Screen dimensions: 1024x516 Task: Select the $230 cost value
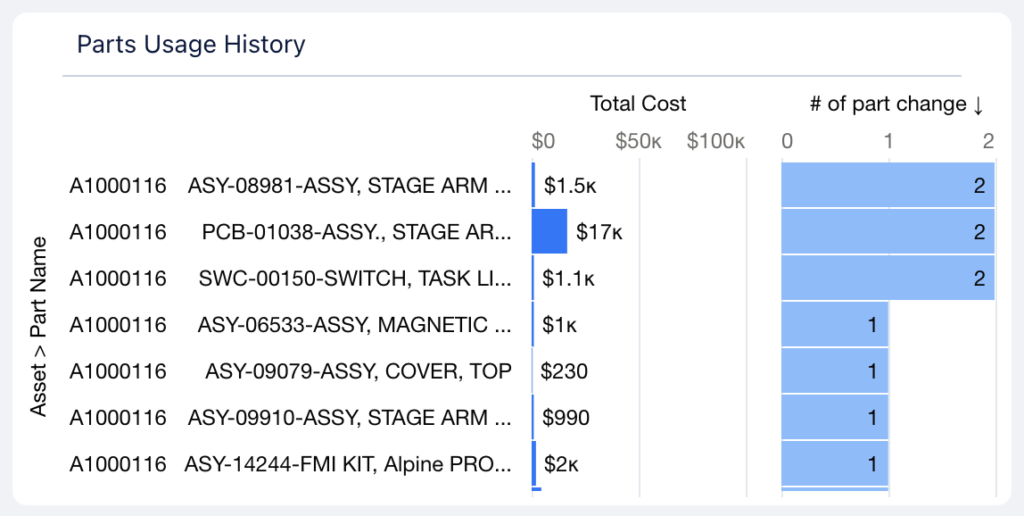pyautogui.click(x=564, y=372)
